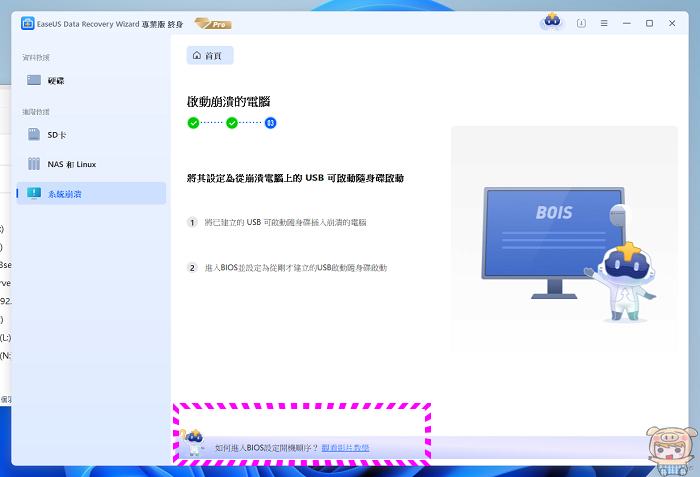
Task: Select SD卡 in the sidebar
Action: 55,134
